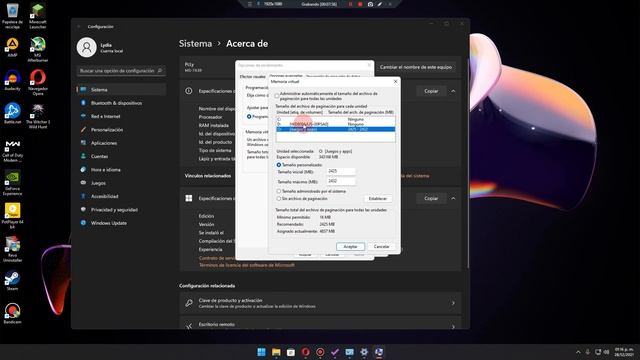Click the 'Tamaño inicial (MB)' input field
The height and width of the screenshot is (360, 640).
pyautogui.click(x=341, y=171)
